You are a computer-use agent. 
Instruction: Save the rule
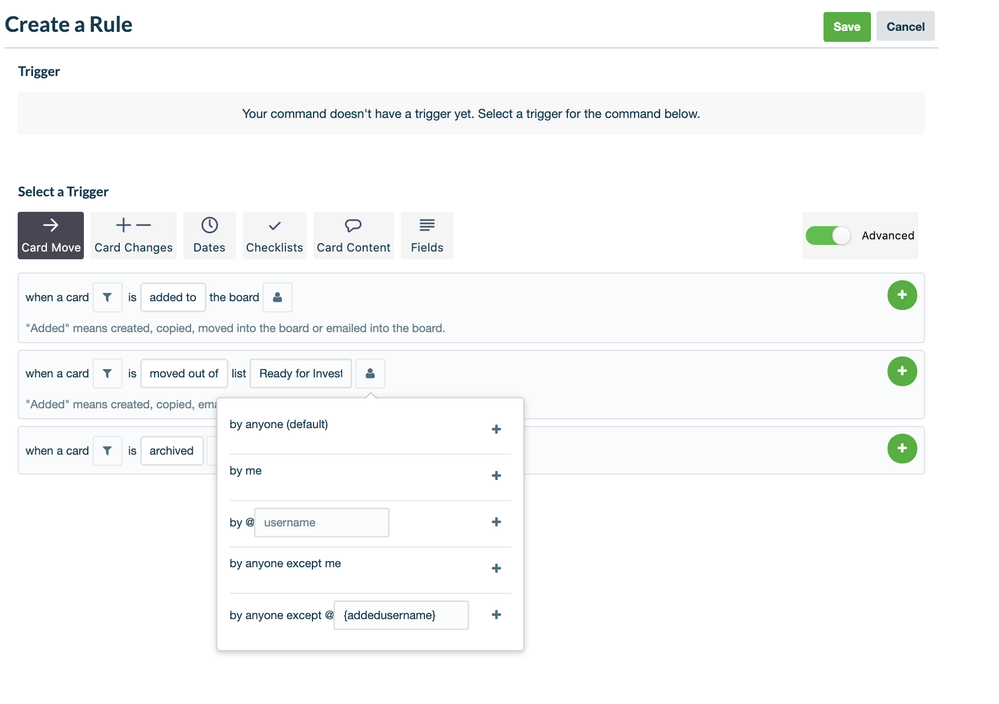click(847, 27)
